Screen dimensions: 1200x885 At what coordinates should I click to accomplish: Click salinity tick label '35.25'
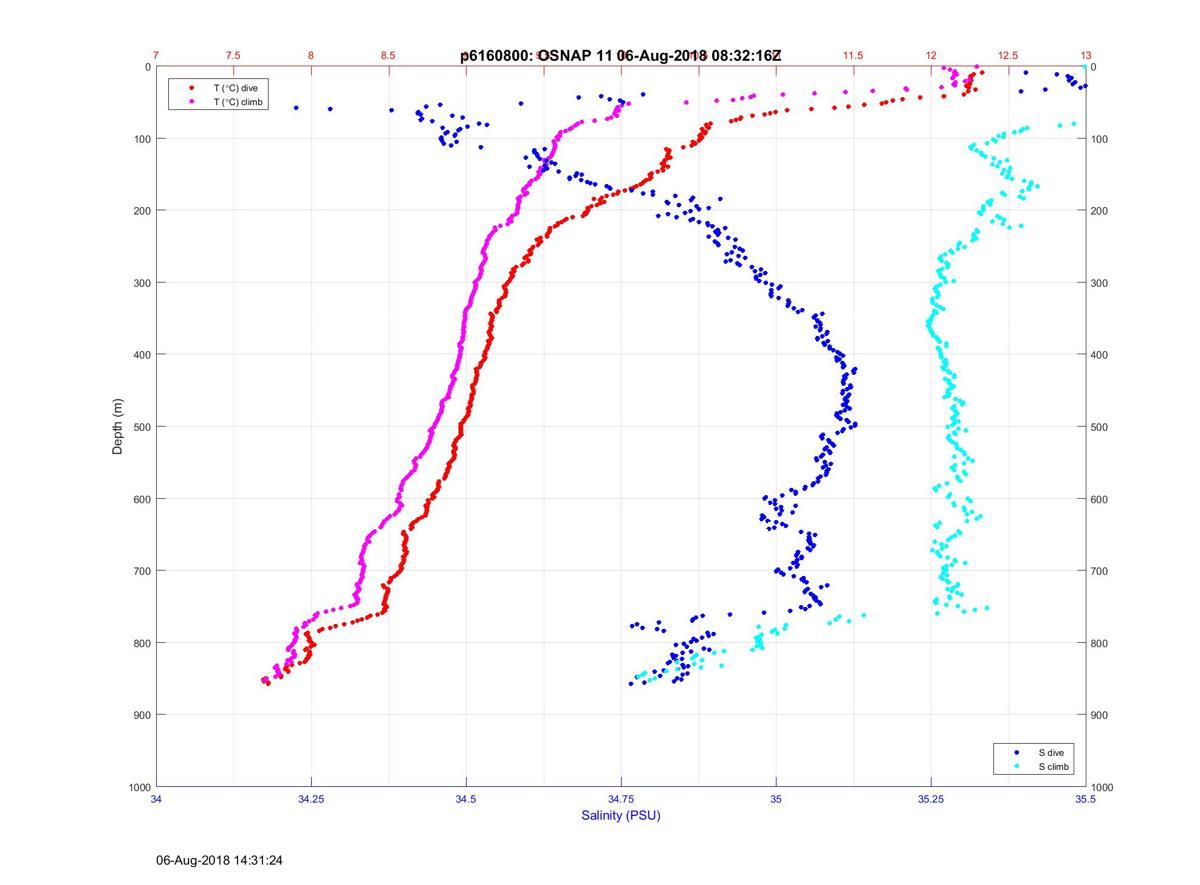931,799
